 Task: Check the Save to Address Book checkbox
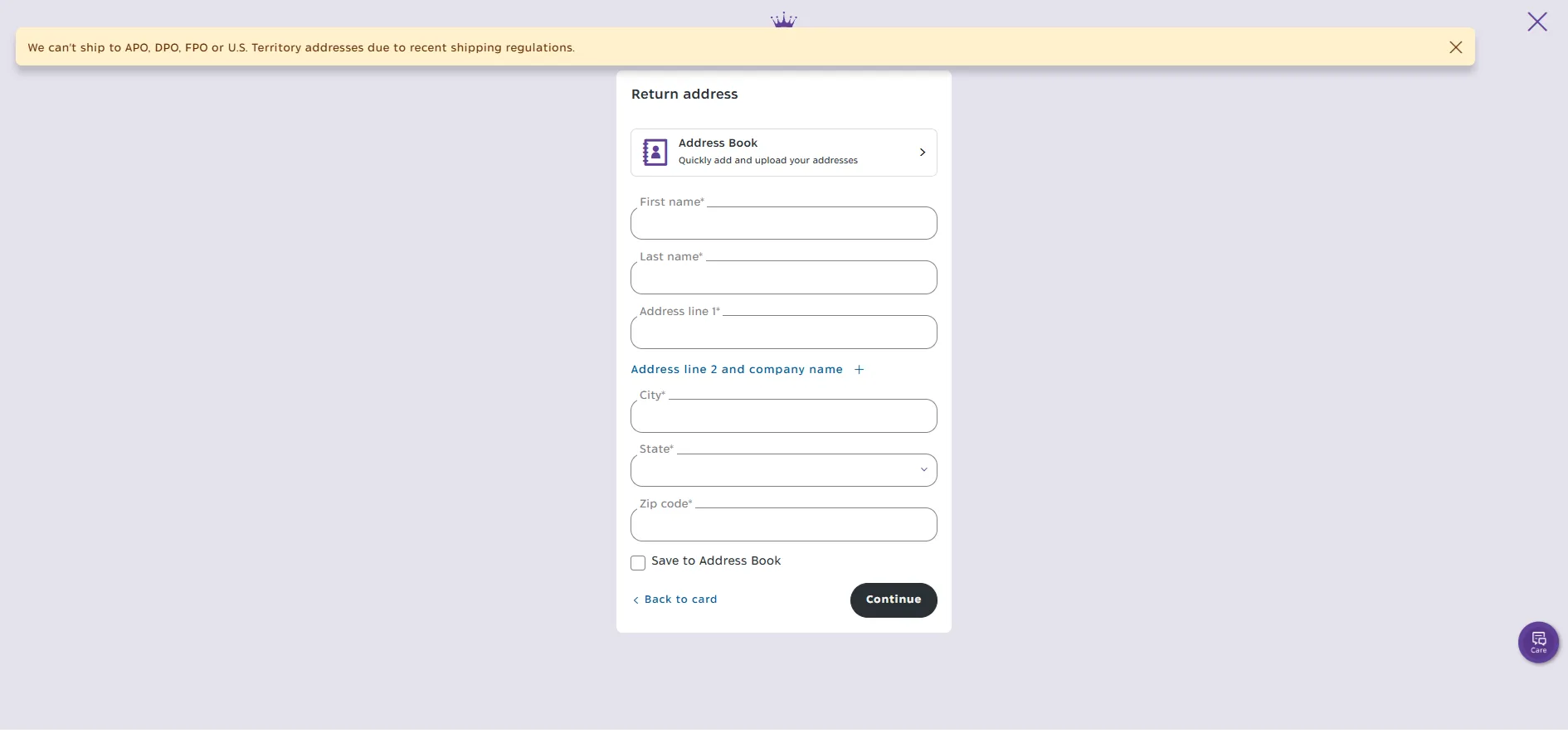pyautogui.click(x=638, y=563)
